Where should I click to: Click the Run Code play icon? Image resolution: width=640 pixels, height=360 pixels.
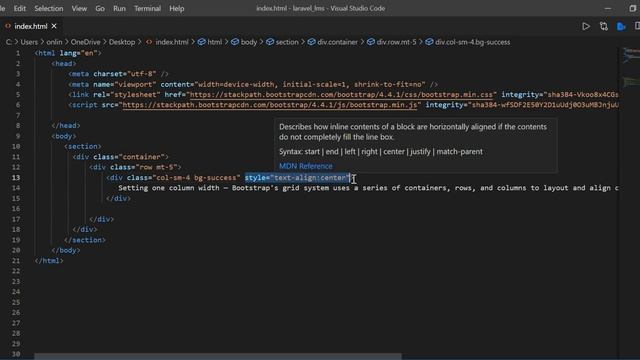[x=586, y=27]
